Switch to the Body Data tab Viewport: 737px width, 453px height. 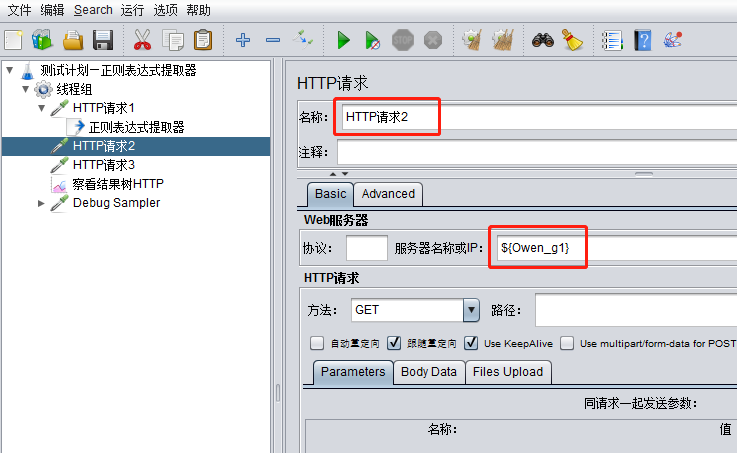click(429, 372)
